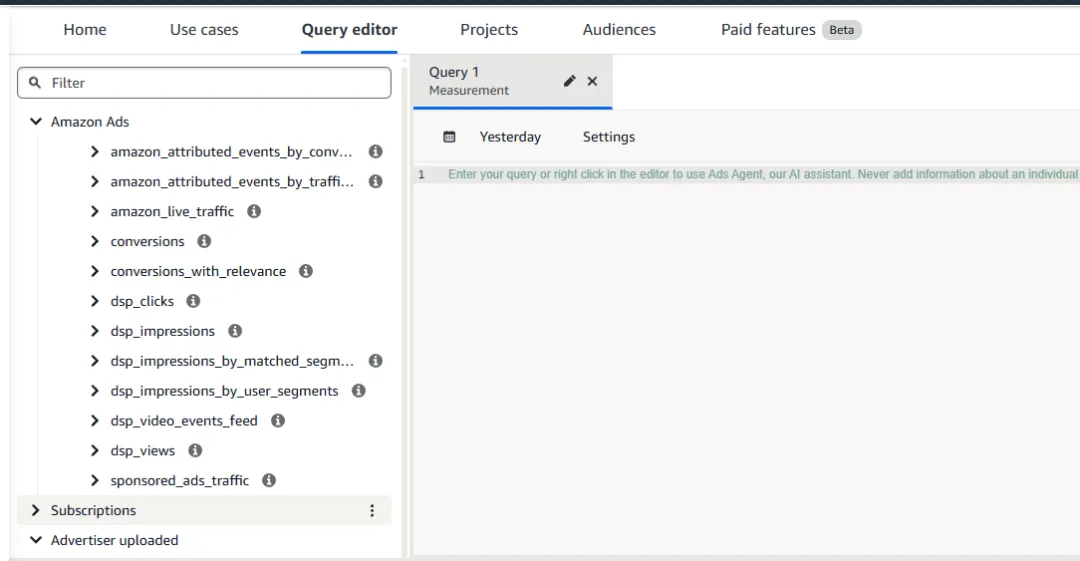This screenshot has height=561, width=1080.
Task: Show info for conversions table
Action: click(x=204, y=241)
